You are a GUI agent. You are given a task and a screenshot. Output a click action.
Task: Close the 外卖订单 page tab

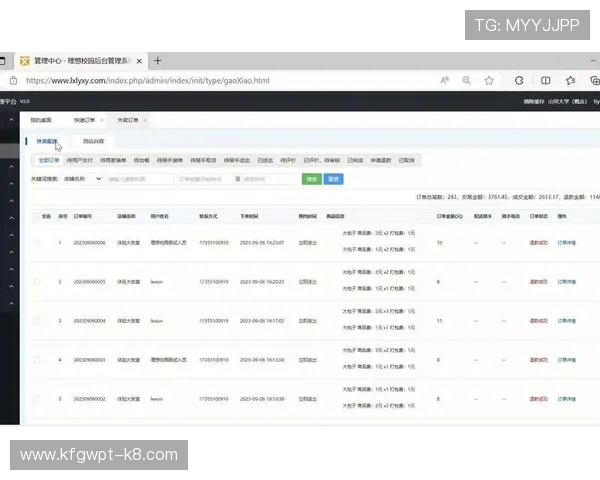tap(144, 120)
